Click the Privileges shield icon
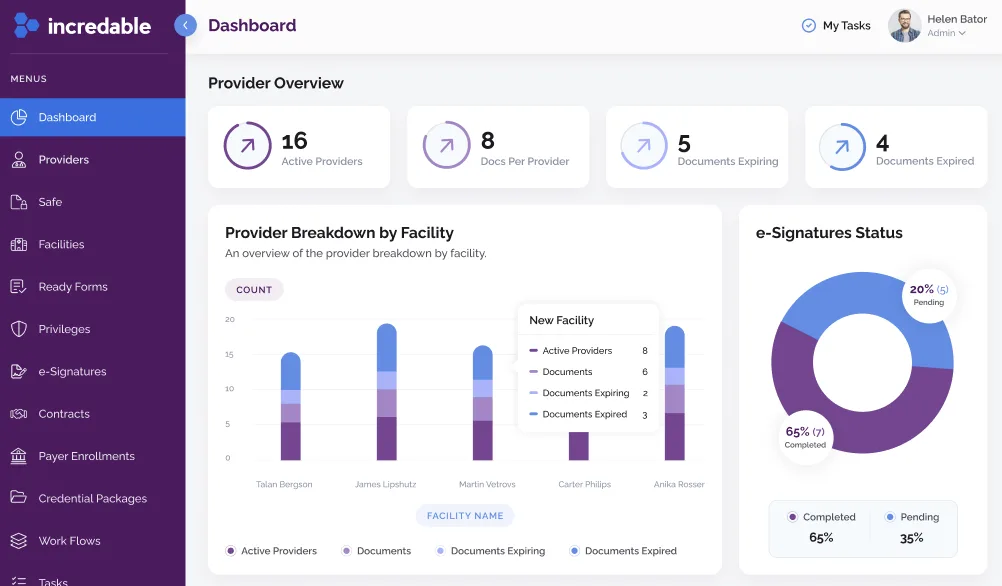1002x586 pixels. pyautogui.click(x=19, y=329)
